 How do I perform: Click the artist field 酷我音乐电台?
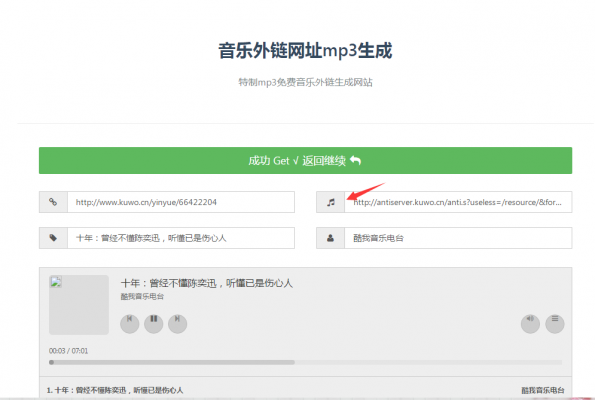458,238
